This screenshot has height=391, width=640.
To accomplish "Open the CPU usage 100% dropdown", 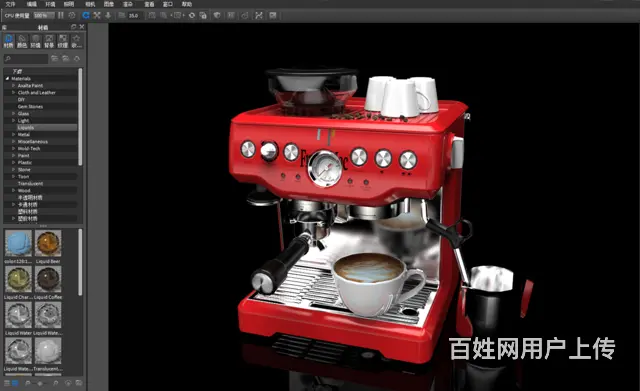I will pyautogui.click(x=44, y=16).
